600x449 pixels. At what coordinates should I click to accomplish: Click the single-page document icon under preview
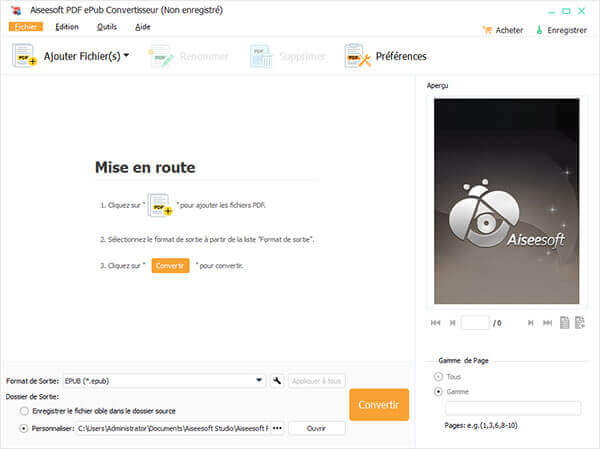point(565,323)
